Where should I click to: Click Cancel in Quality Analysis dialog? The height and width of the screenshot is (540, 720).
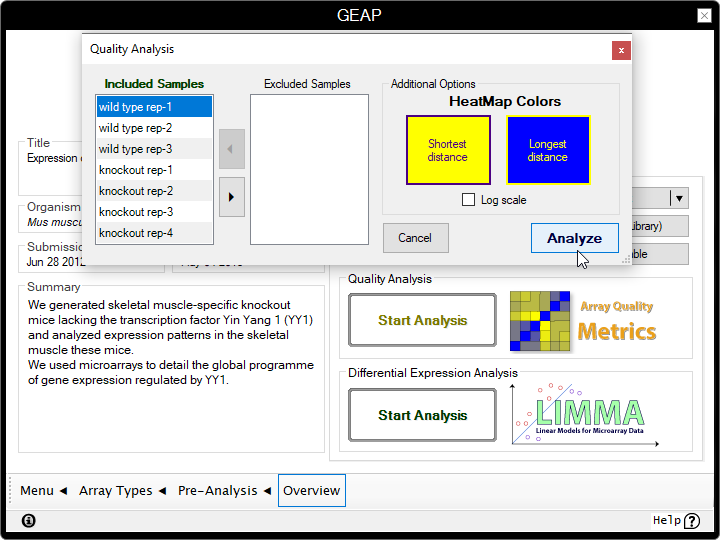point(415,238)
